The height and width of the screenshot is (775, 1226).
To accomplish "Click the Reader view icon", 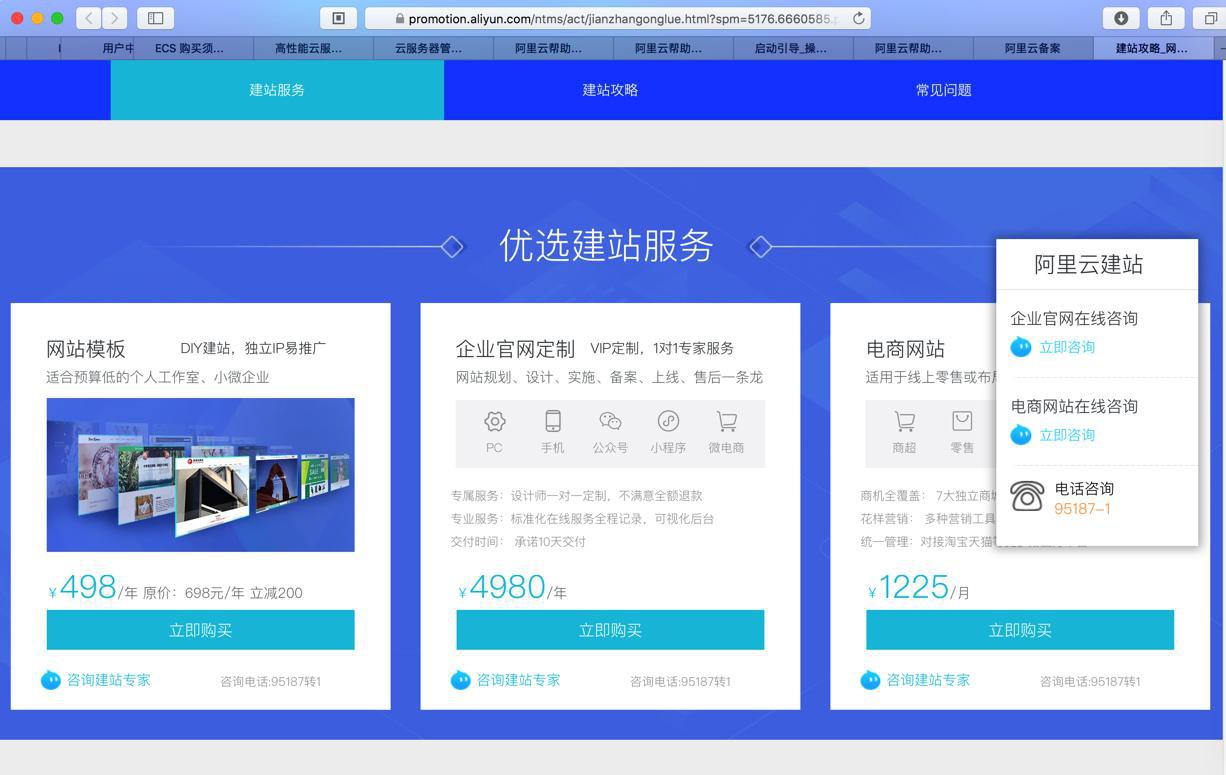I will pyautogui.click(x=338, y=18).
